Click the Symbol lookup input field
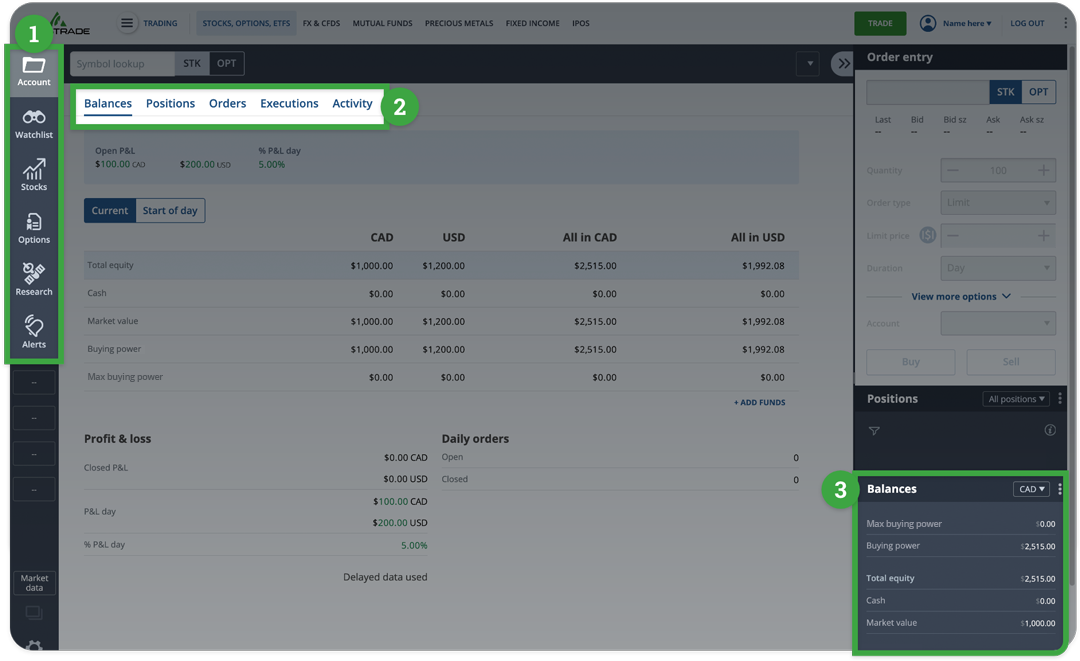The height and width of the screenshot is (661, 1080). (x=120, y=62)
